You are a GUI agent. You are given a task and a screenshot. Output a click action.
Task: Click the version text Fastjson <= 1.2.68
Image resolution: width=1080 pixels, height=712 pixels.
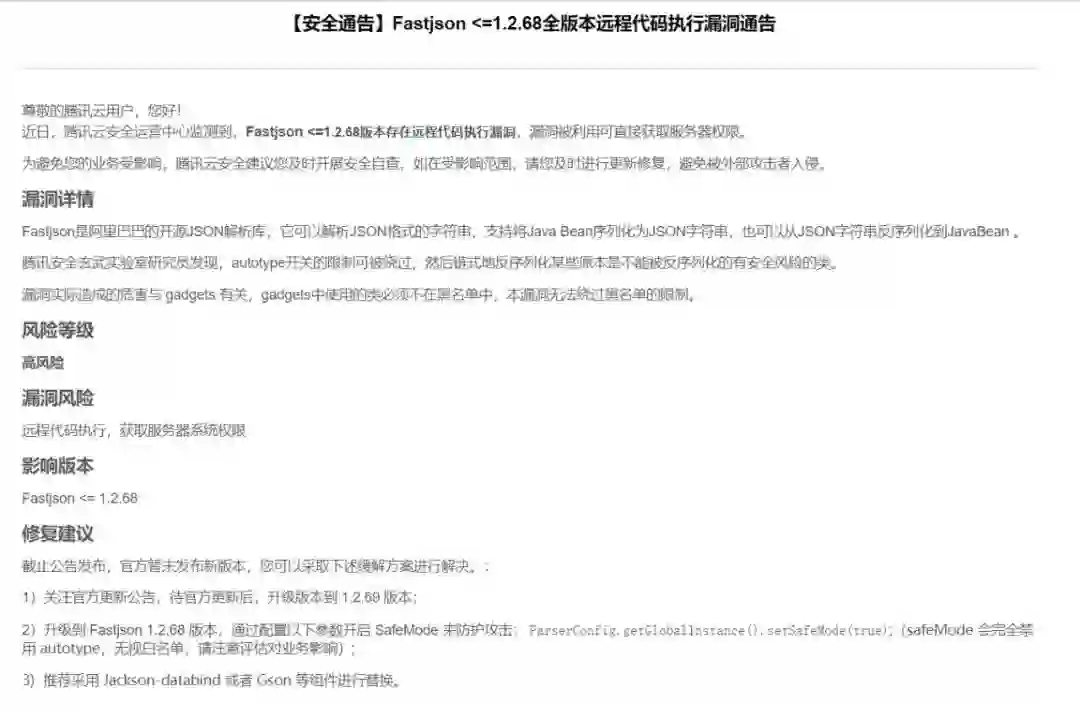(x=79, y=498)
